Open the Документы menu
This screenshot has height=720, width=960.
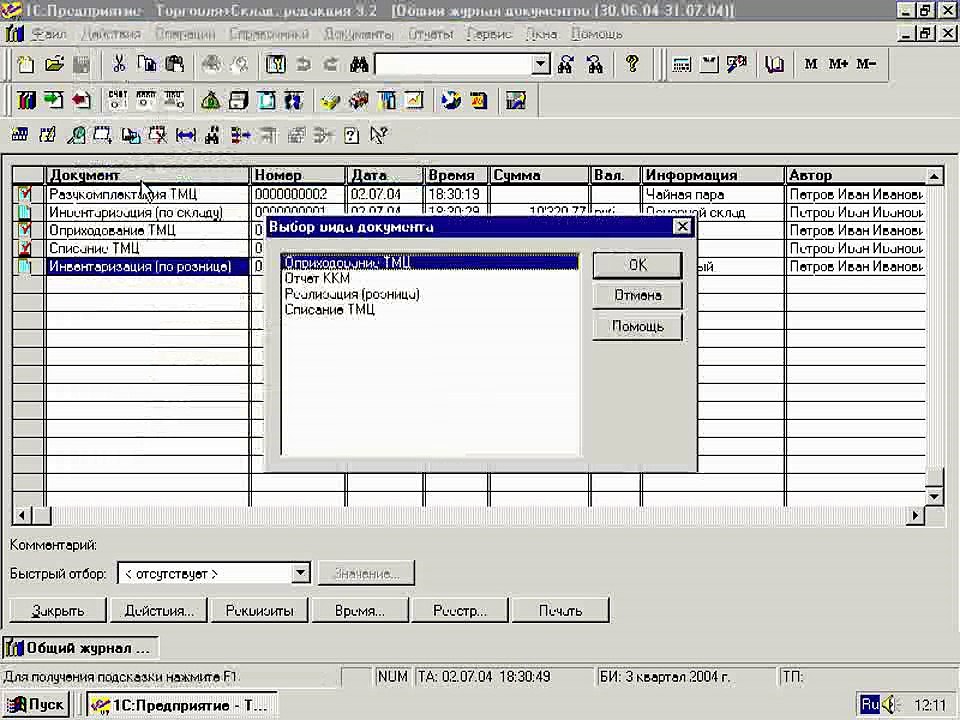click(358, 34)
